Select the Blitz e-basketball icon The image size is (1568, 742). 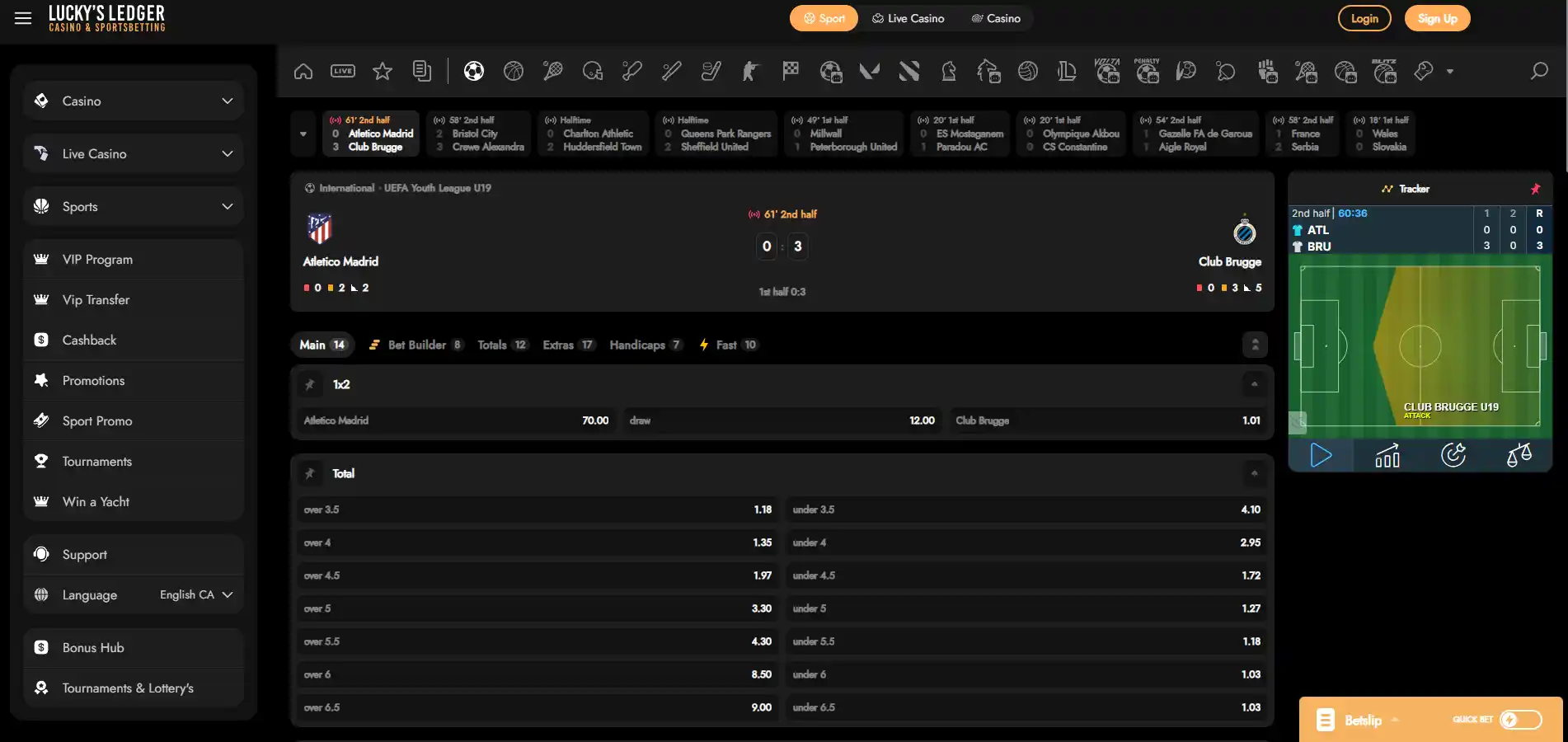point(1384,71)
